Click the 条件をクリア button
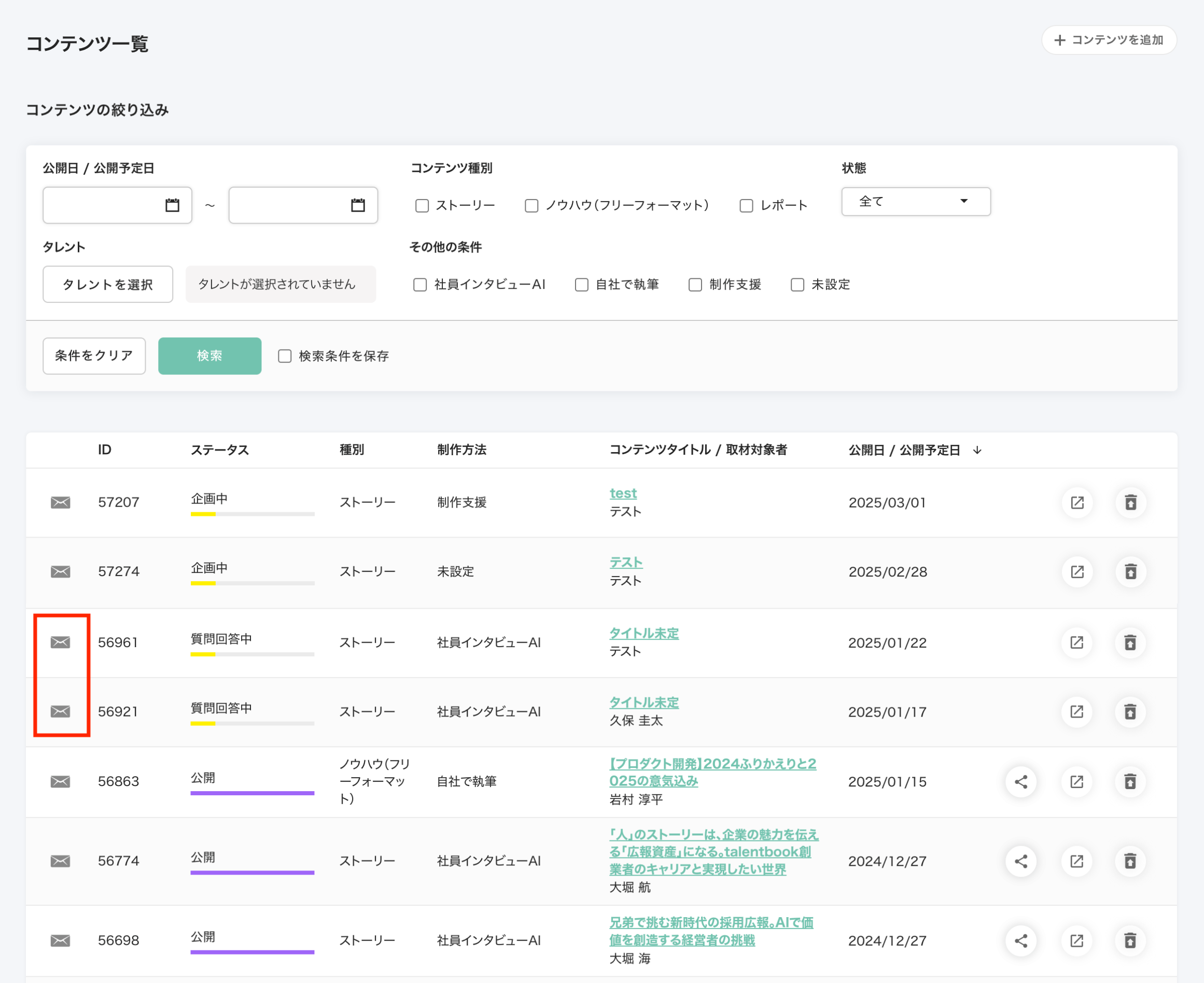The image size is (1204, 983). point(94,356)
